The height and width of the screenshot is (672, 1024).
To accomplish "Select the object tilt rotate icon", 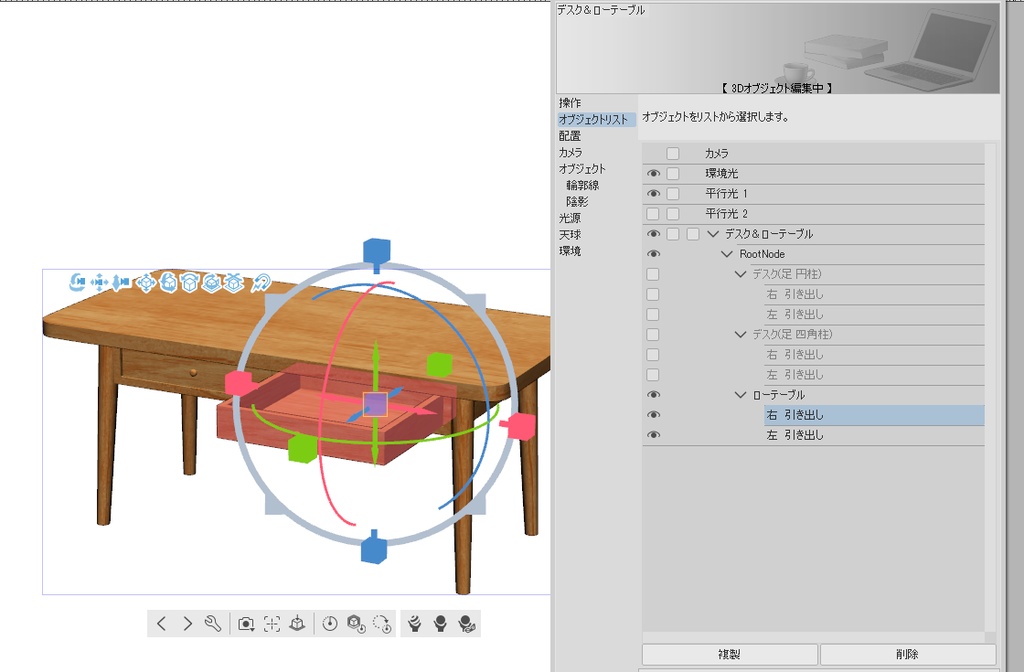I will pos(189,282).
